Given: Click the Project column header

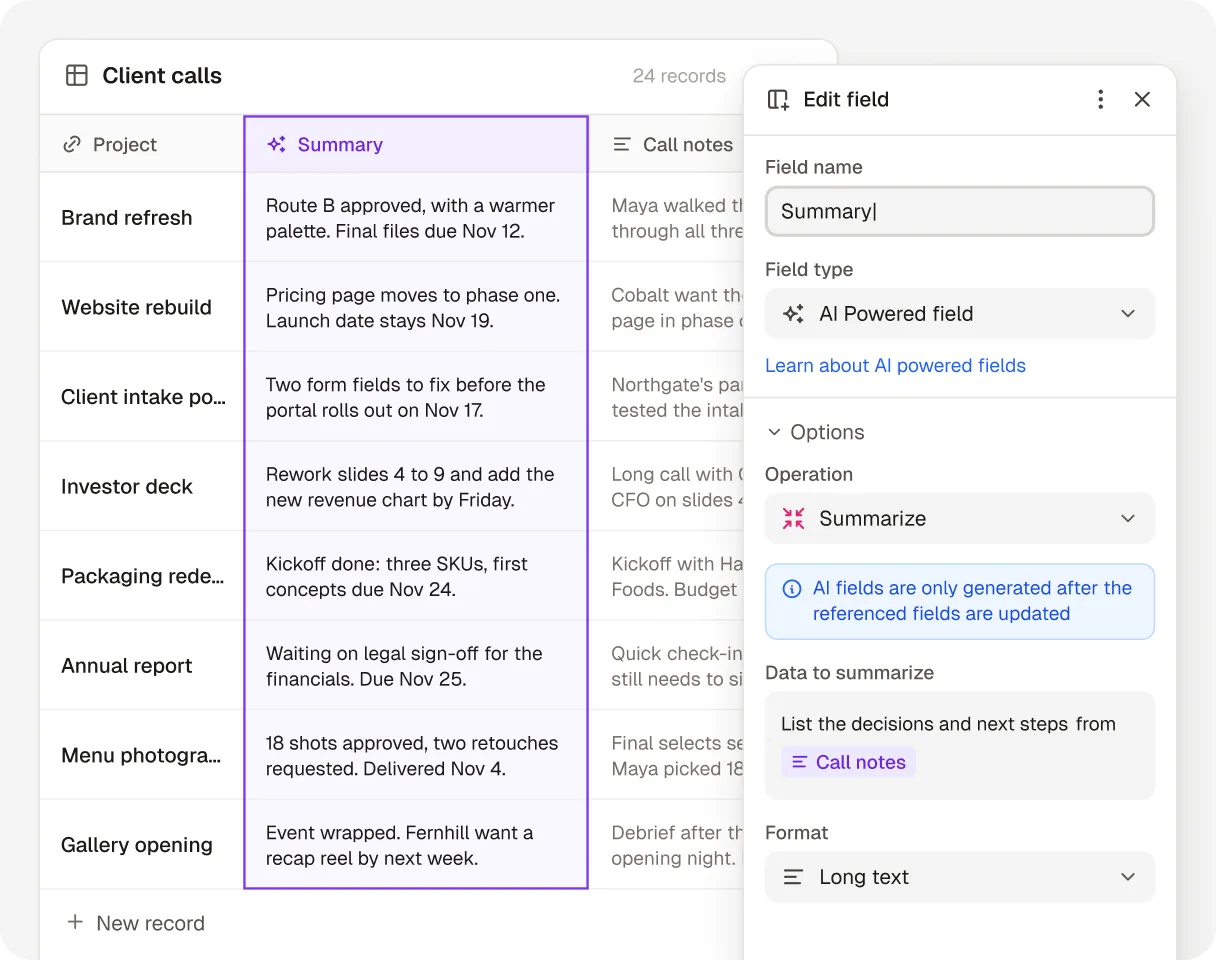Looking at the screenshot, I should (x=142, y=144).
